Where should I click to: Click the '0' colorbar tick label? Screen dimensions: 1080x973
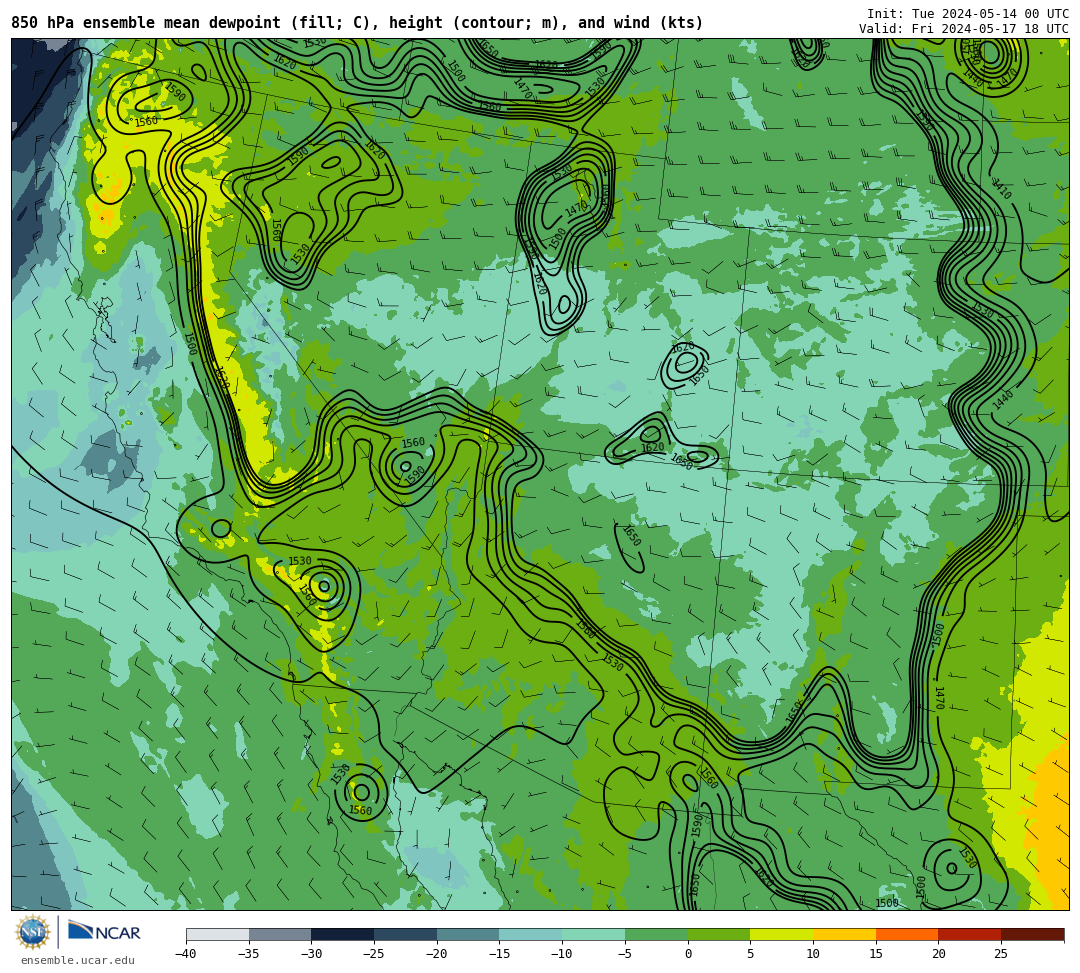coord(688,954)
